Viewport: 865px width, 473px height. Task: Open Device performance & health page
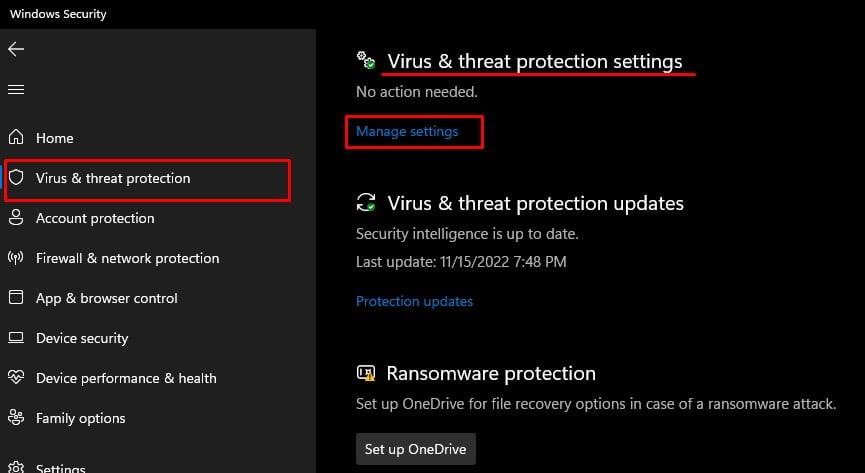126,378
